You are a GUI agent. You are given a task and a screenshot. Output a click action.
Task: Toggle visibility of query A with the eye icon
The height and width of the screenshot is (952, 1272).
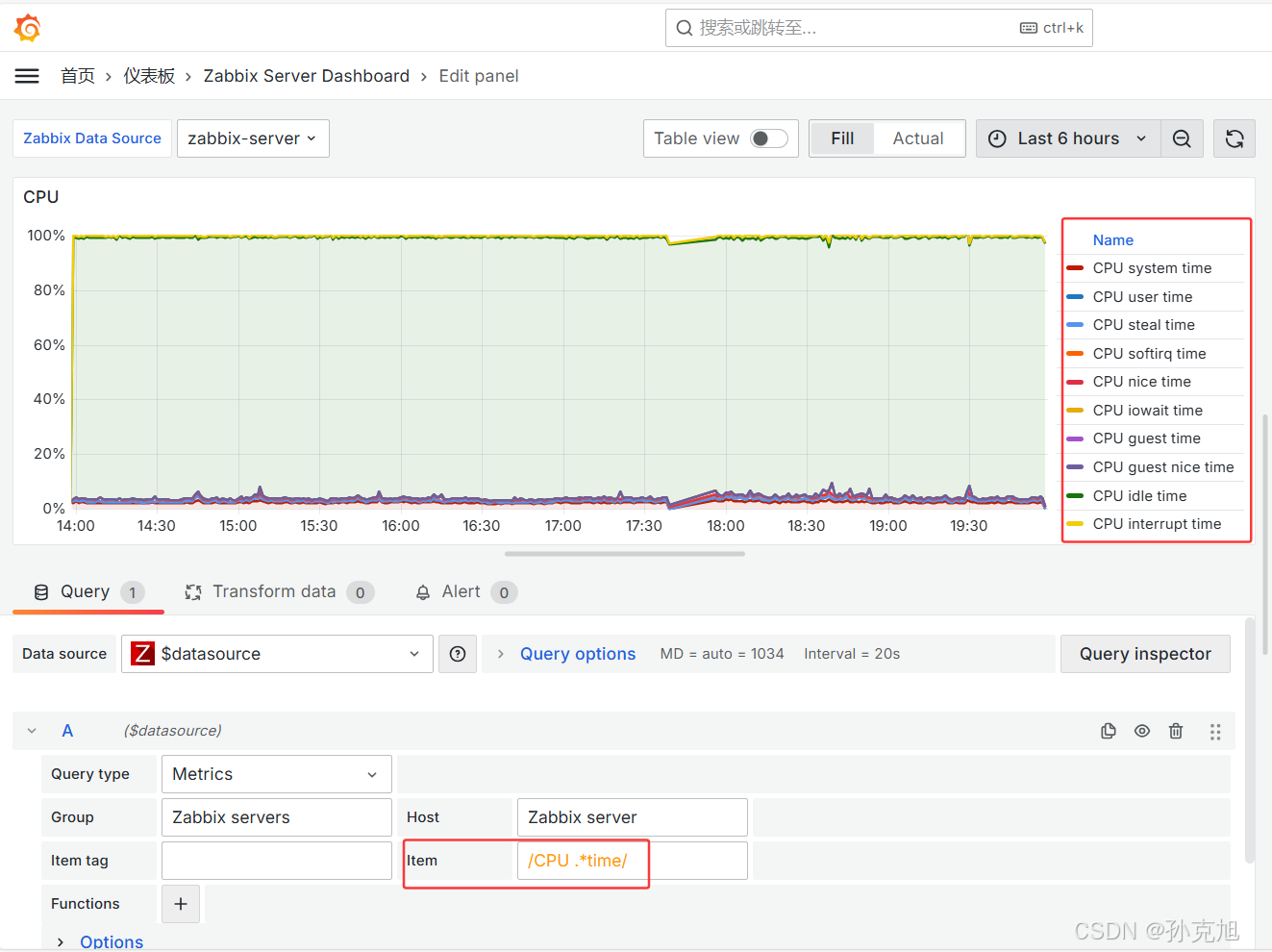click(1142, 731)
